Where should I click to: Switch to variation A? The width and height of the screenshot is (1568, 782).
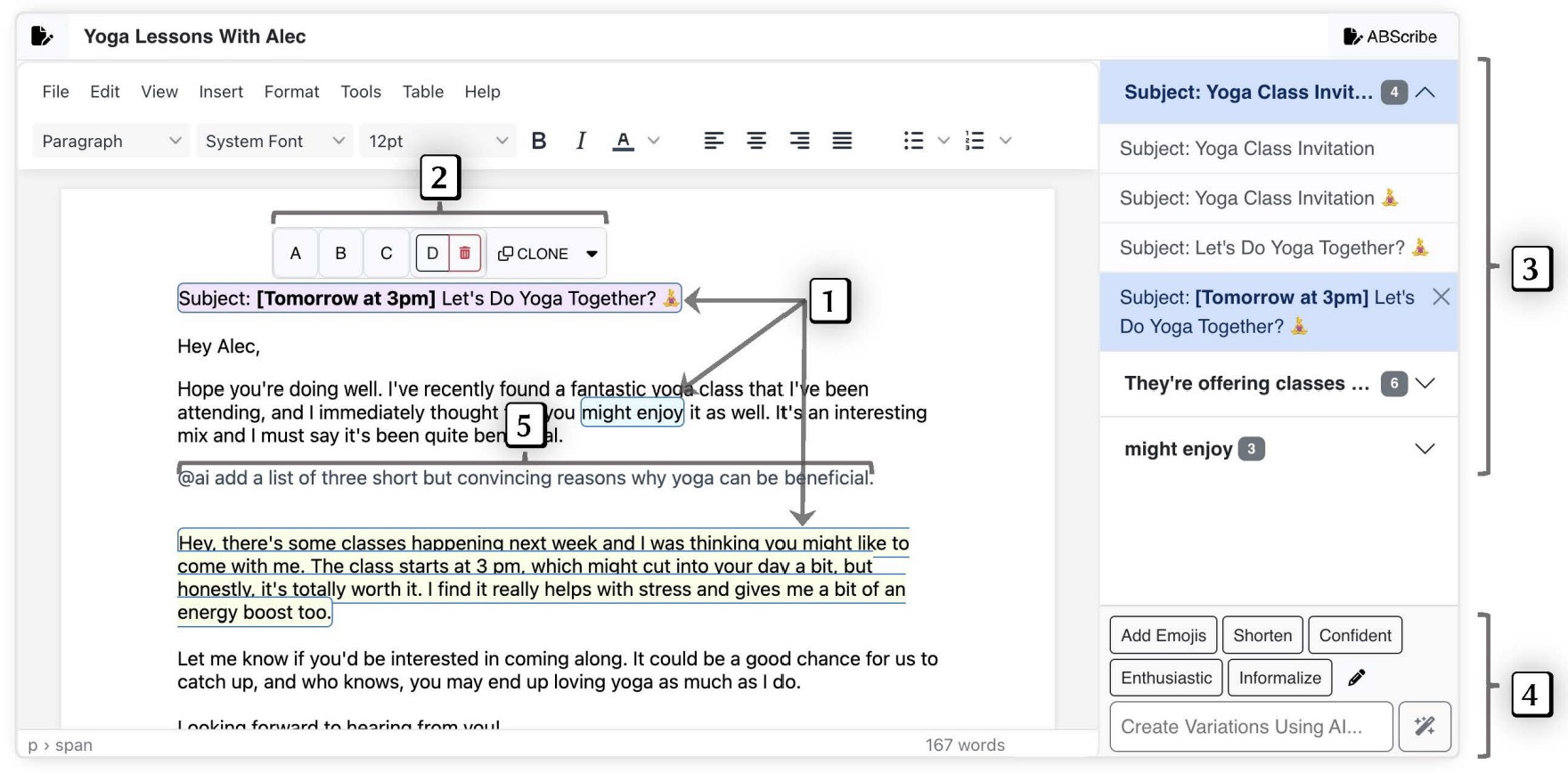[x=296, y=253]
